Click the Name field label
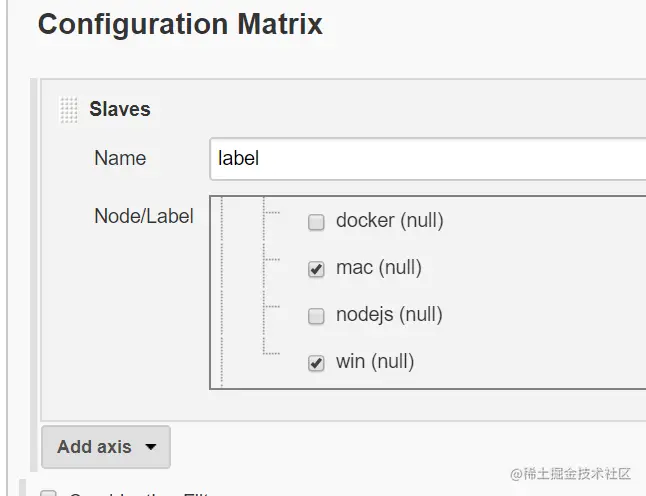The height and width of the screenshot is (496, 646). click(x=120, y=158)
